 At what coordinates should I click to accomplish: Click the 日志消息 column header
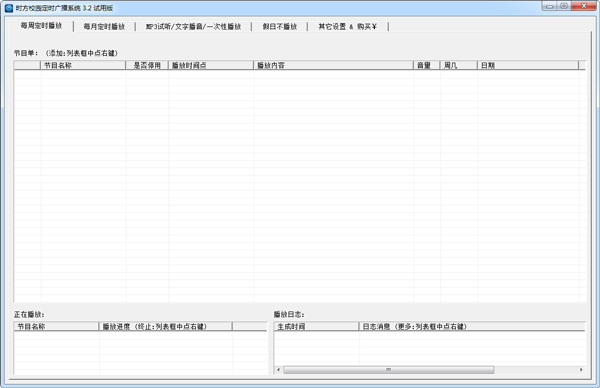click(472, 326)
